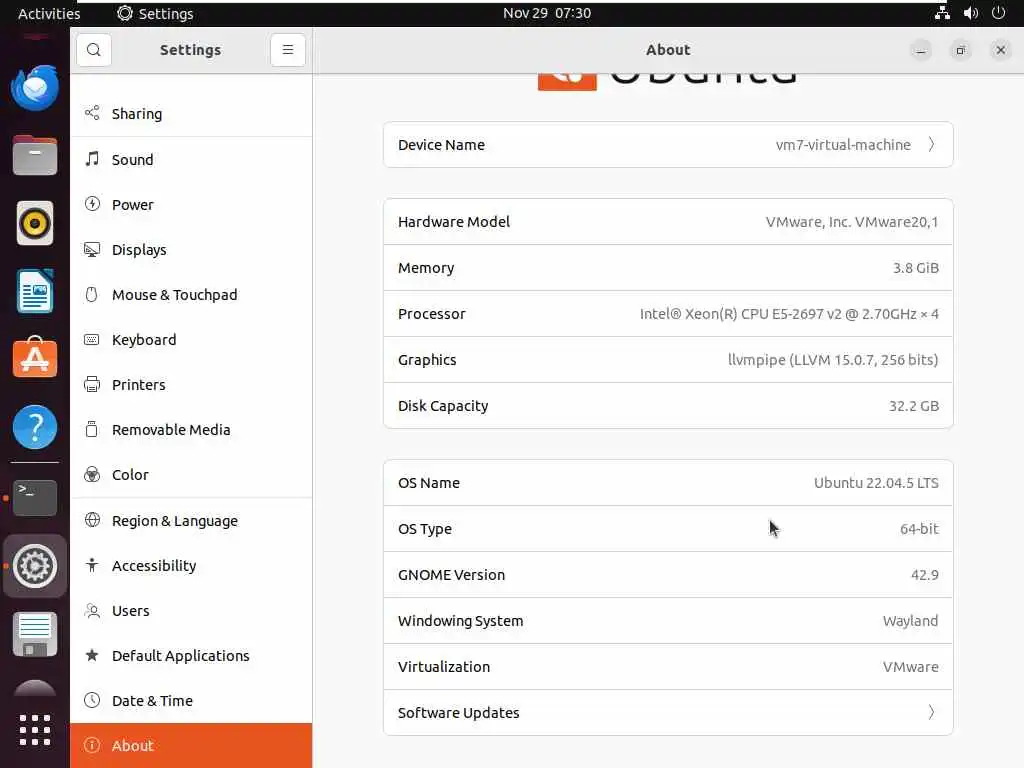1024x768 pixels.
Task: Open LibreOffice Writer from the dock
Action: pos(35,291)
